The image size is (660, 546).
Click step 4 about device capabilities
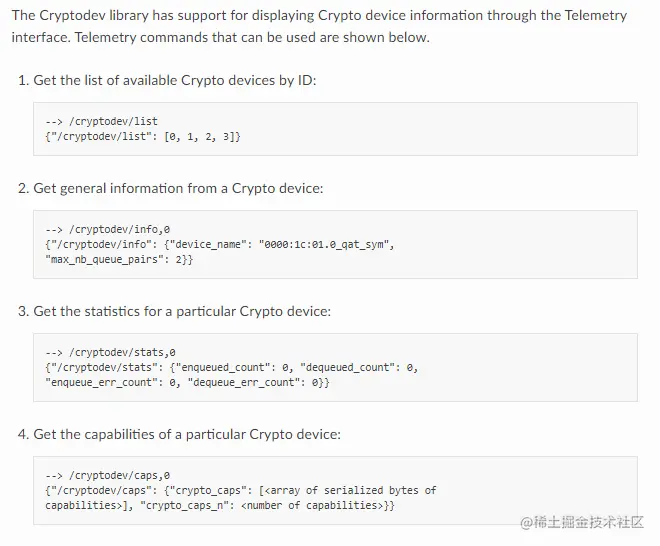[x=179, y=434]
